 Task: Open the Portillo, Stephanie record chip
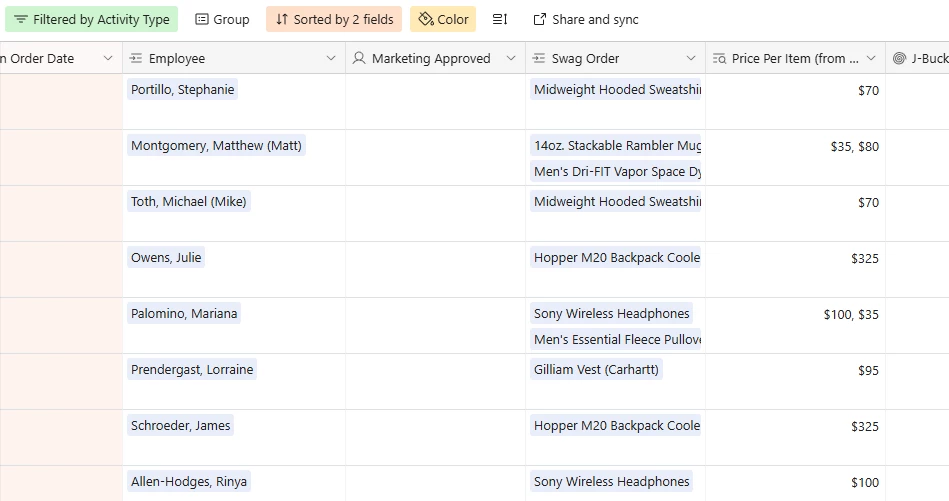[x=182, y=90]
